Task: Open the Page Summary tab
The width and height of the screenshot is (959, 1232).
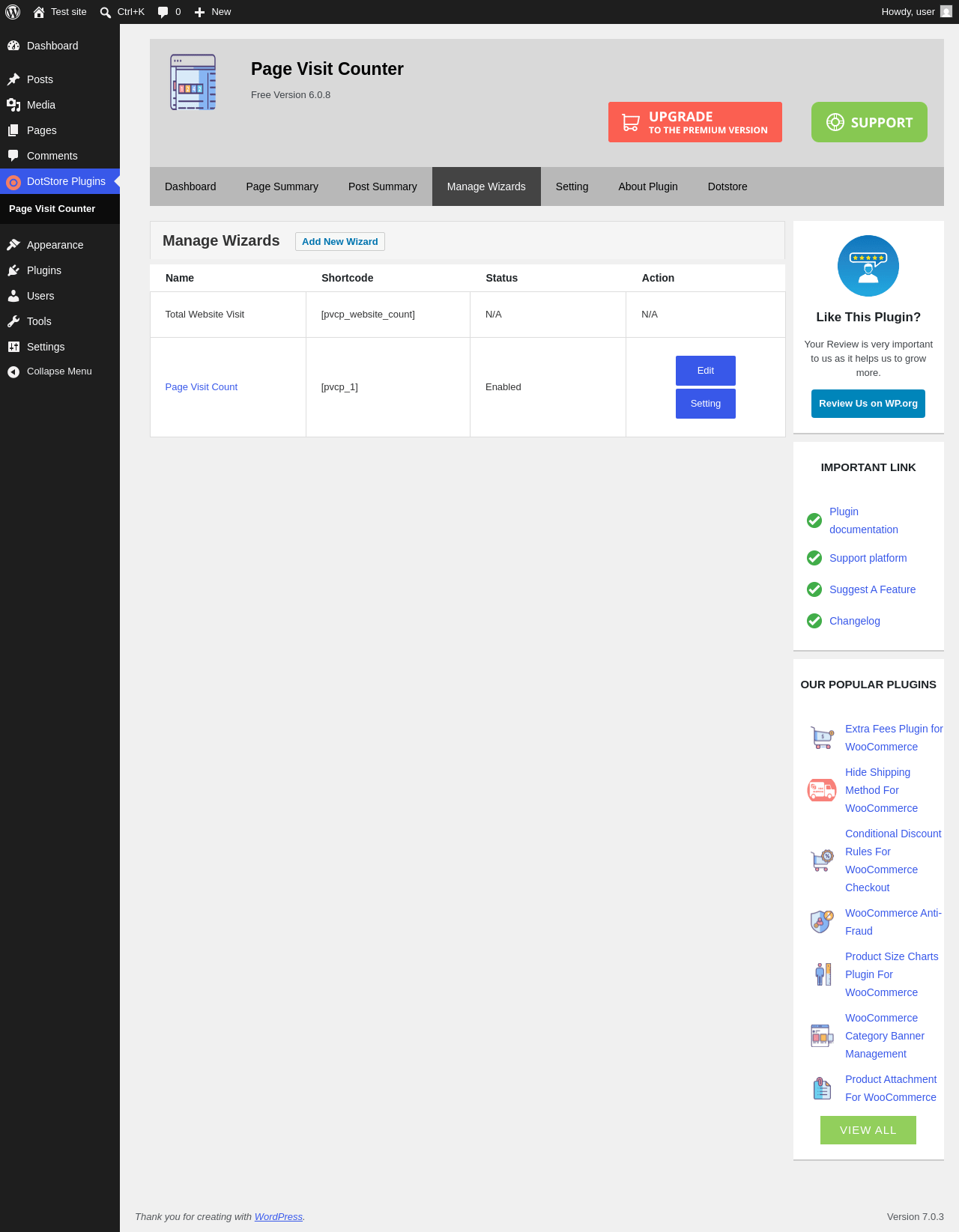Action: coord(282,186)
